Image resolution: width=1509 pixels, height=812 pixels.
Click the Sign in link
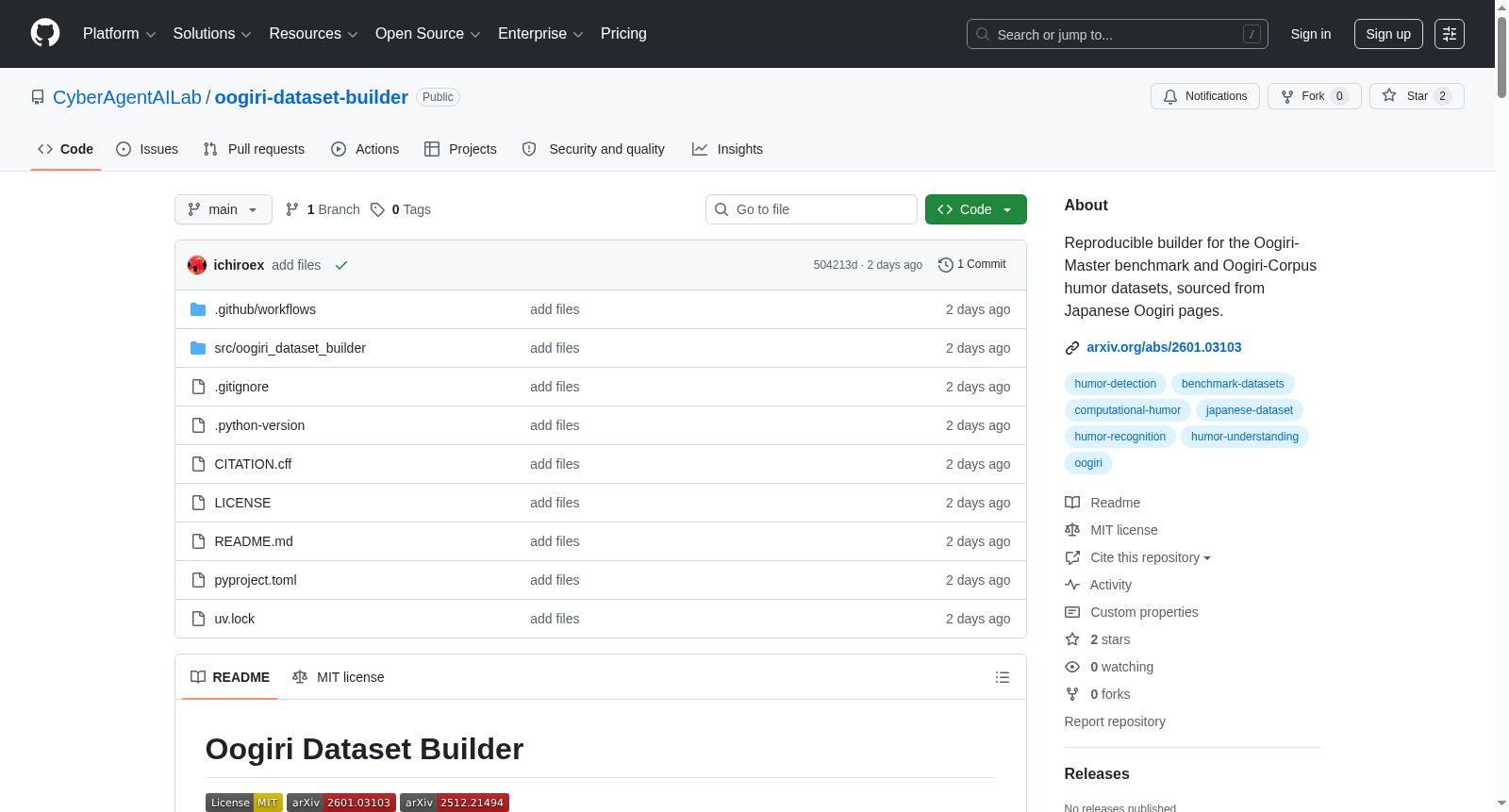point(1311,34)
